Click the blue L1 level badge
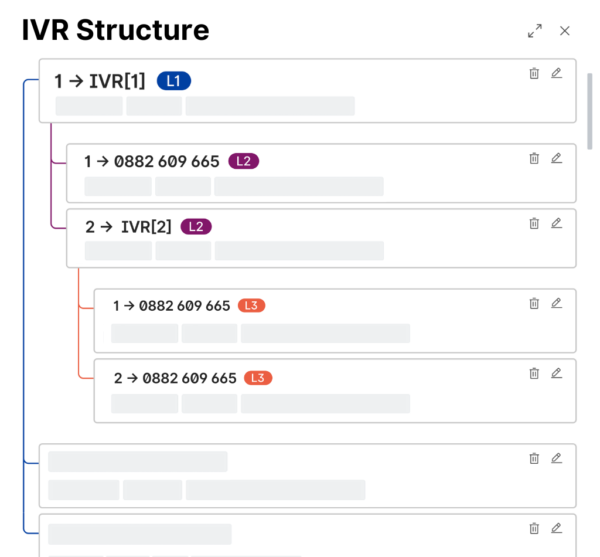Image resolution: width=600 pixels, height=557 pixels. click(x=173, y=81)
